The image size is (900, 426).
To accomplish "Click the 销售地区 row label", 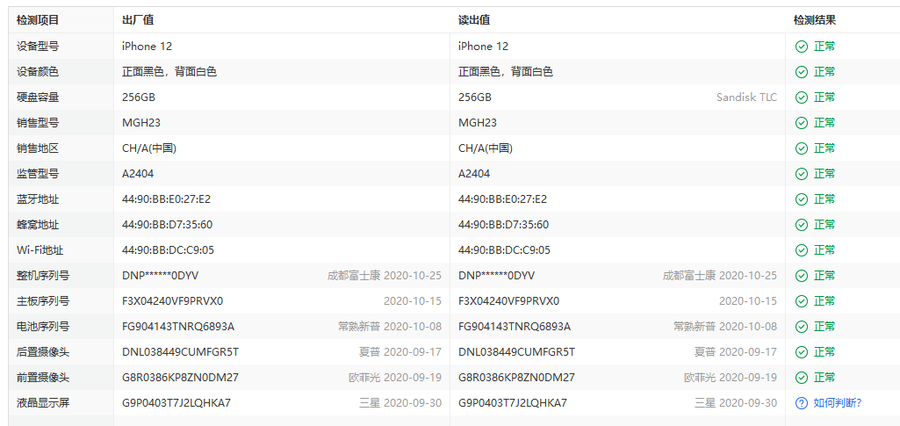I will [x=37, y=148].
